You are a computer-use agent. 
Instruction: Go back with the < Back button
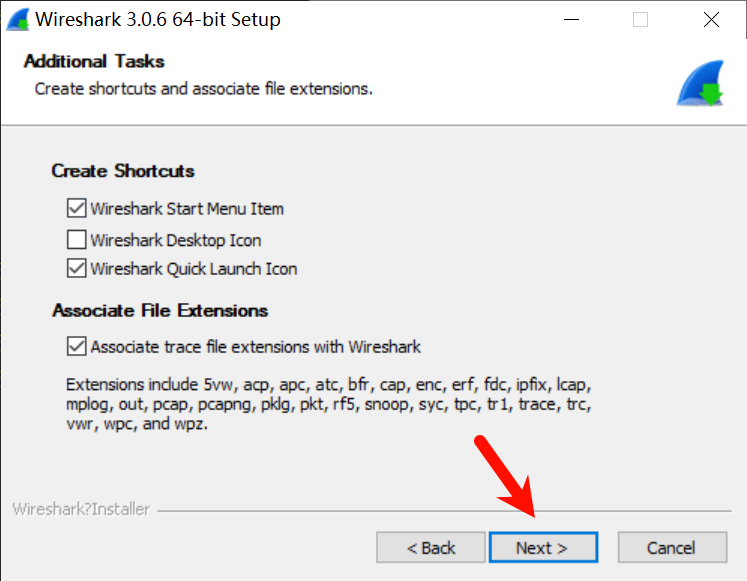(431, 548)
